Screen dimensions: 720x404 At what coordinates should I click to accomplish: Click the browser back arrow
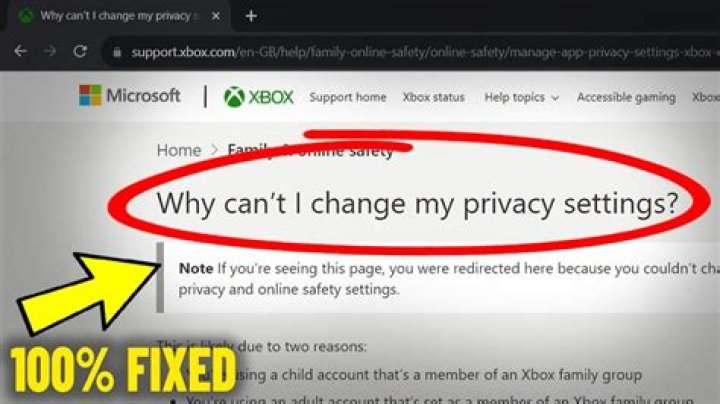(20, 51)
